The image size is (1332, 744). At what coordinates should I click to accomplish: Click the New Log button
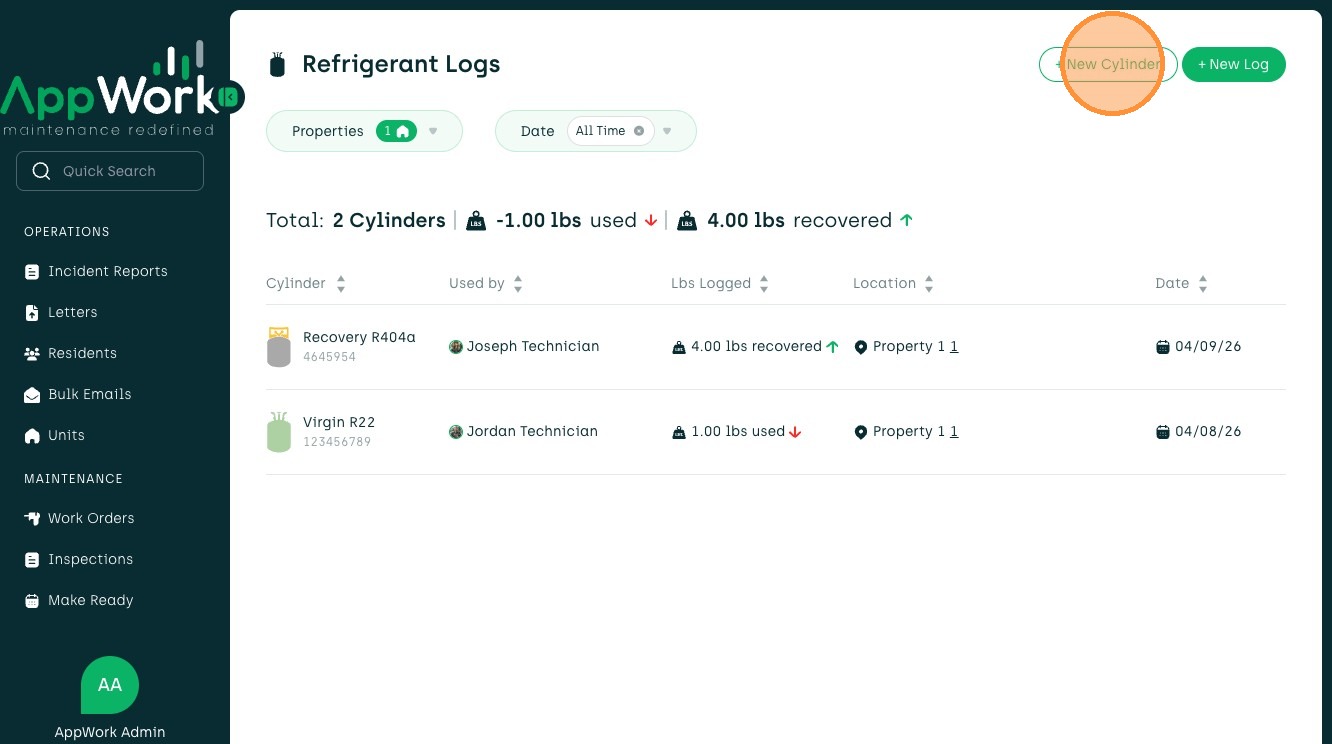1233,64
